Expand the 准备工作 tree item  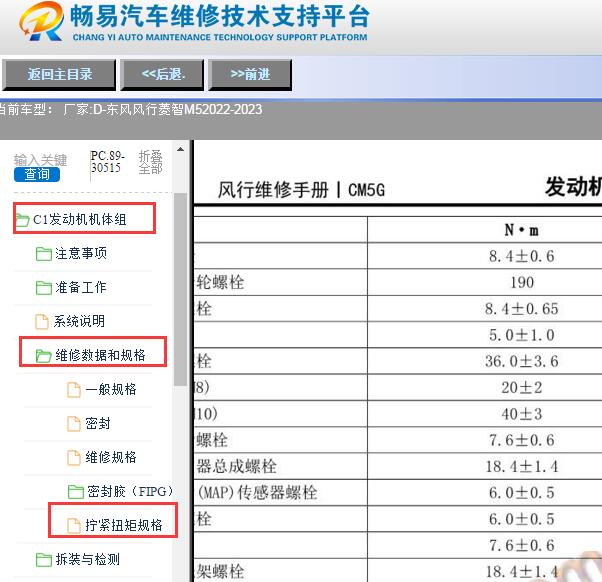tap(81, 287)
